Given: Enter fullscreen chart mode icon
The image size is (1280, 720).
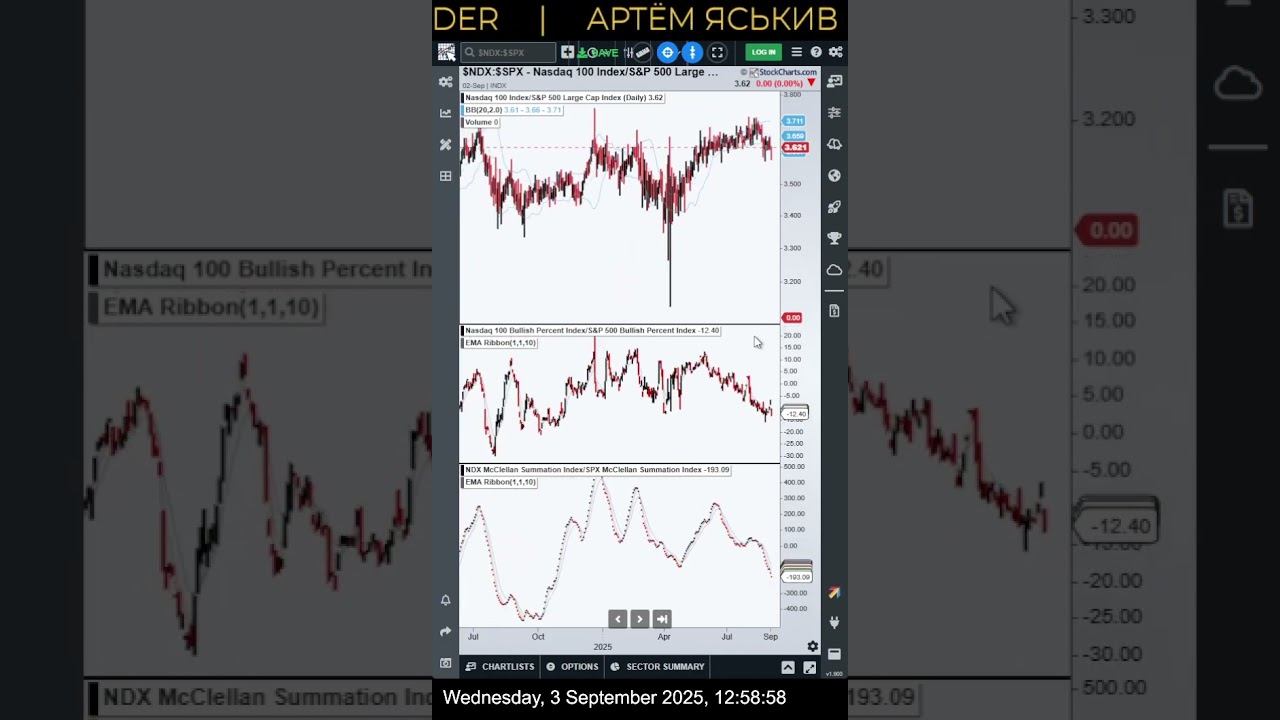Looking at the screenshot, I should pyautogui.click(x=717, y=52).
